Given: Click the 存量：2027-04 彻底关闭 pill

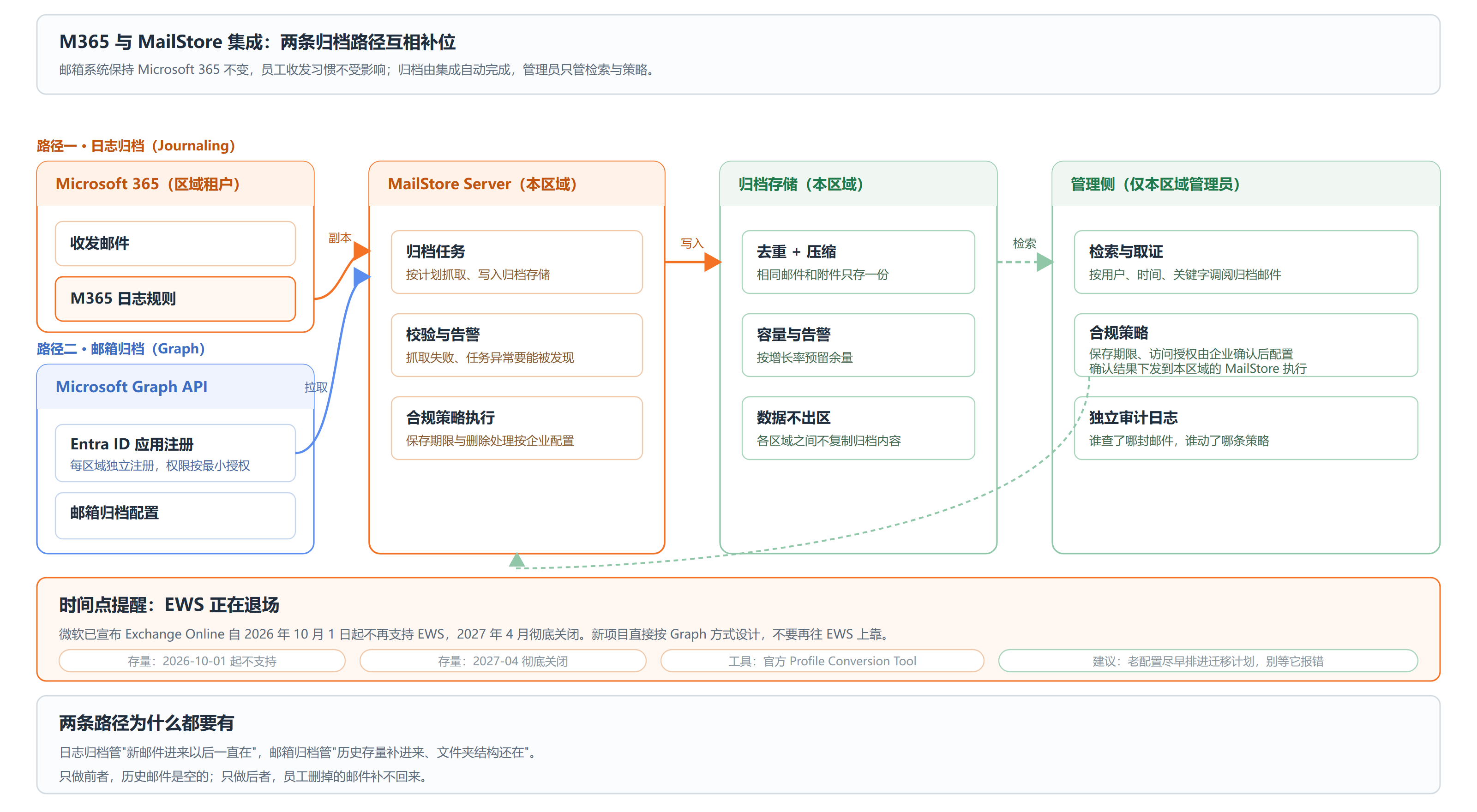Looking at the screenshot, I should pyautogui.click(x=503, y=661).
